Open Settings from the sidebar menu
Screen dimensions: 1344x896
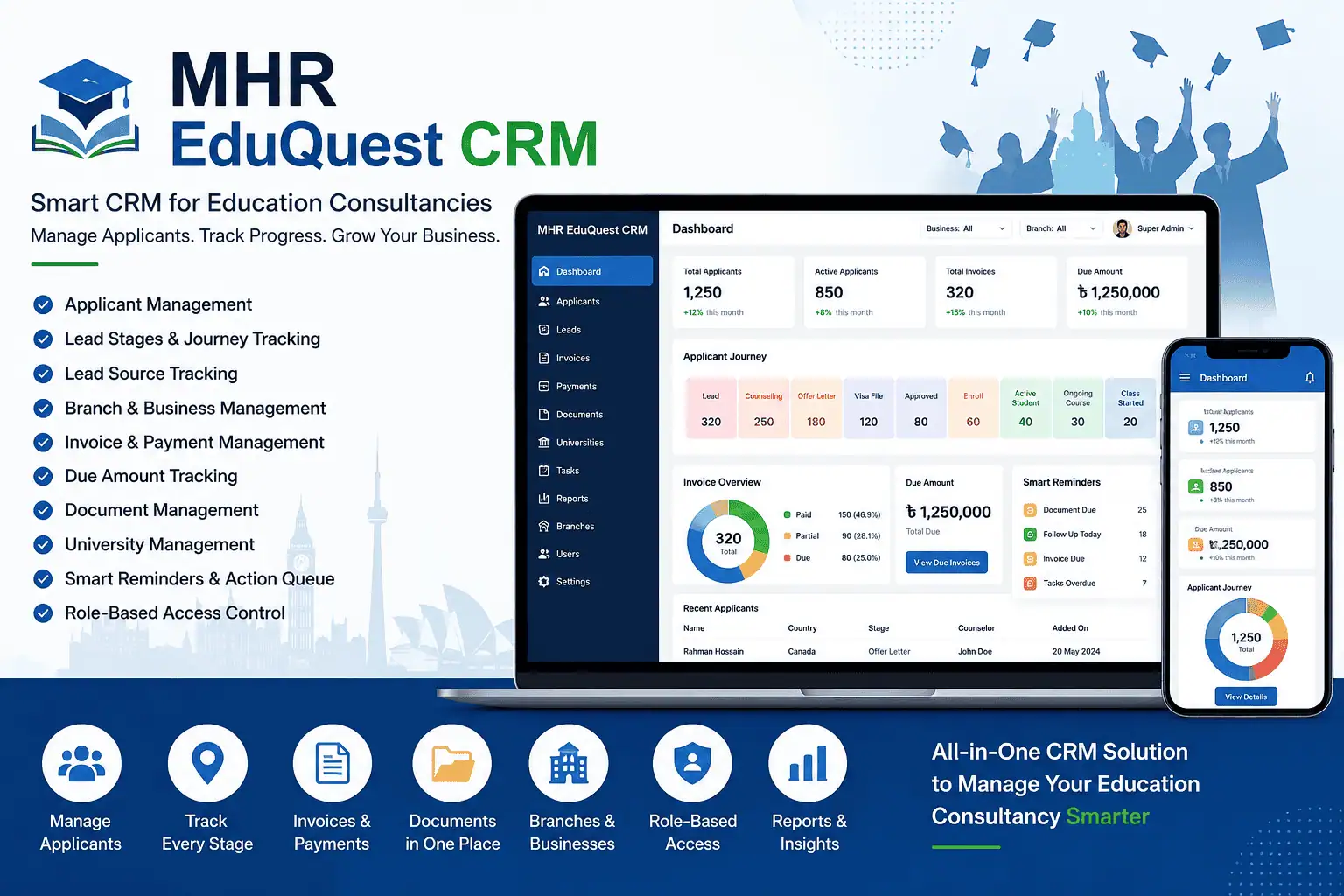pyautogui.click(x=592, y=582)
